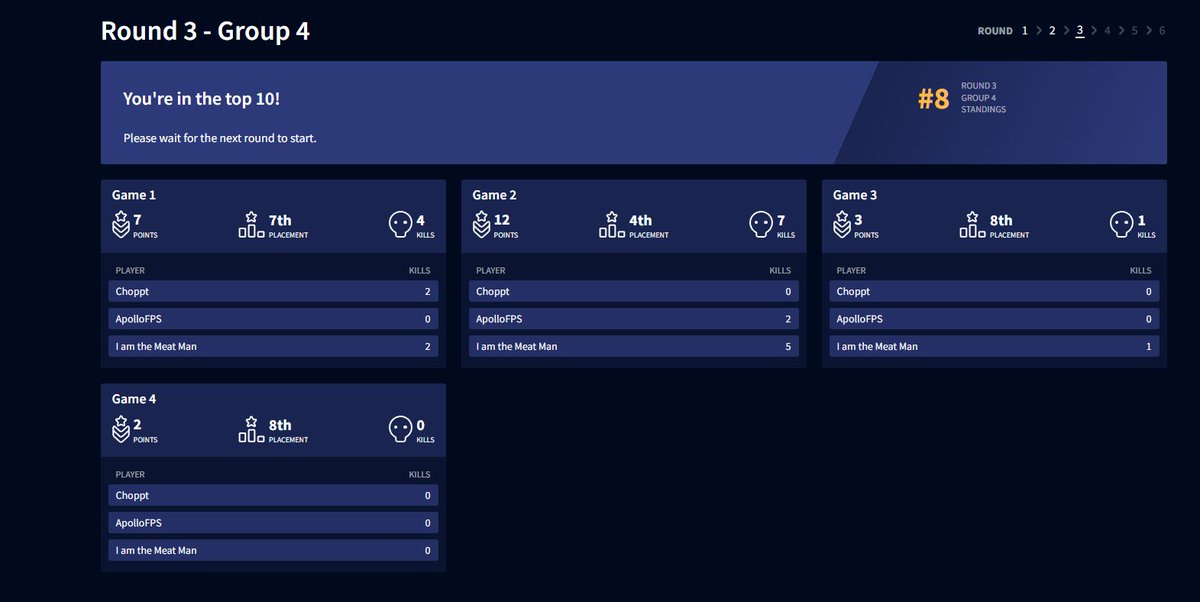Go to round 5 in pagination
Image resolution: width=1200 pixels, height=602 pixels.
[x=1135, y=31]
